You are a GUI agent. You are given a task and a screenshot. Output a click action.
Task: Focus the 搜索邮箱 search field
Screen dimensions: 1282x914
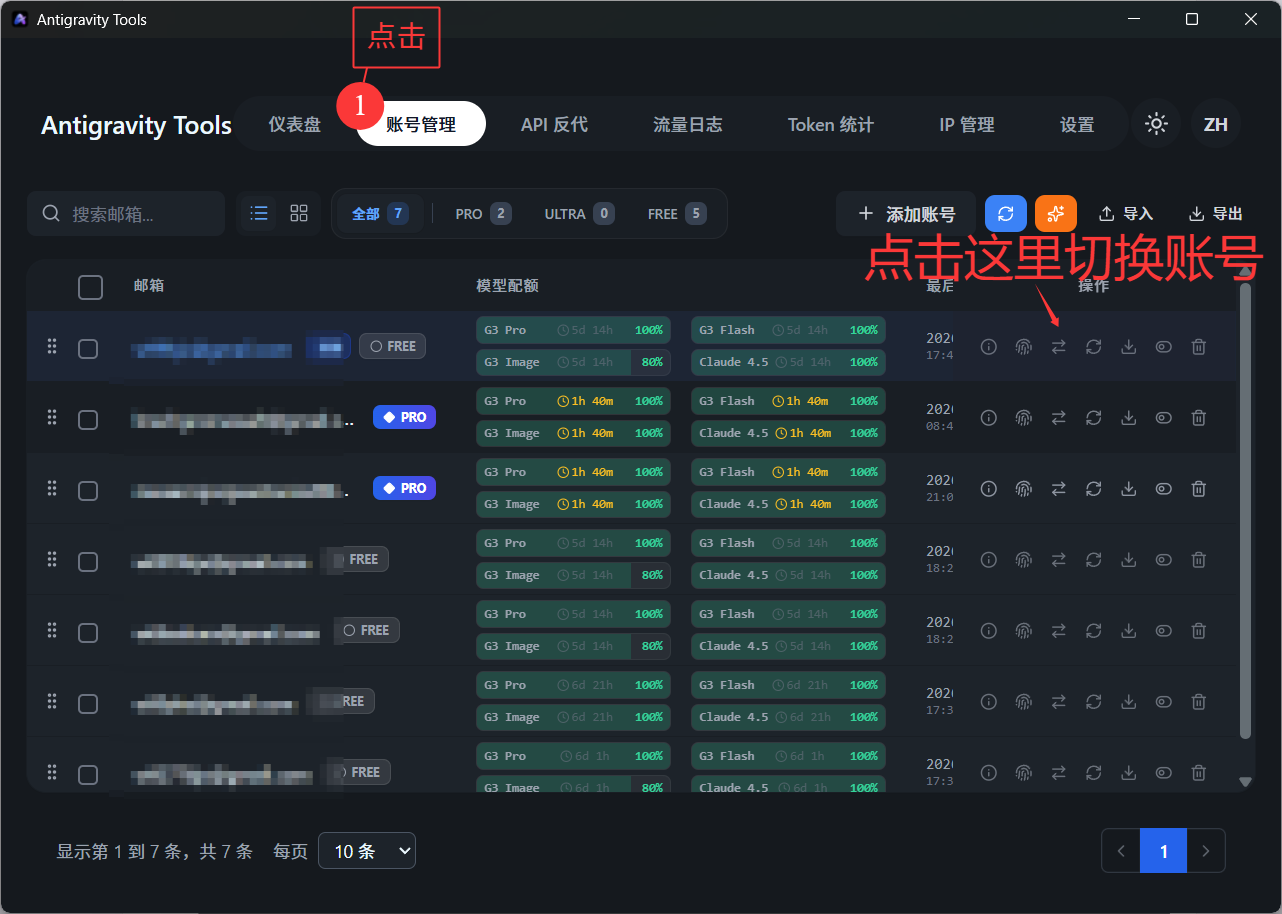coord(126,214)
